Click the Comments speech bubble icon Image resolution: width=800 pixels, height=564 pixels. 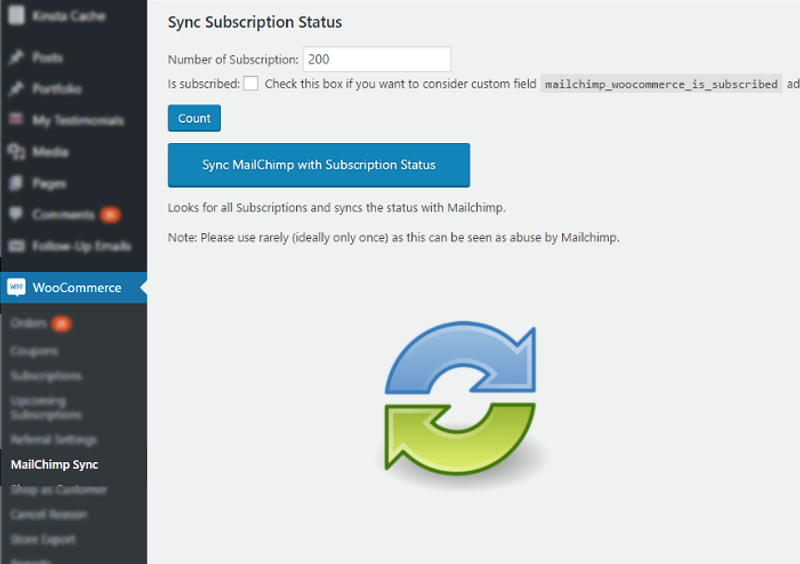16,214
